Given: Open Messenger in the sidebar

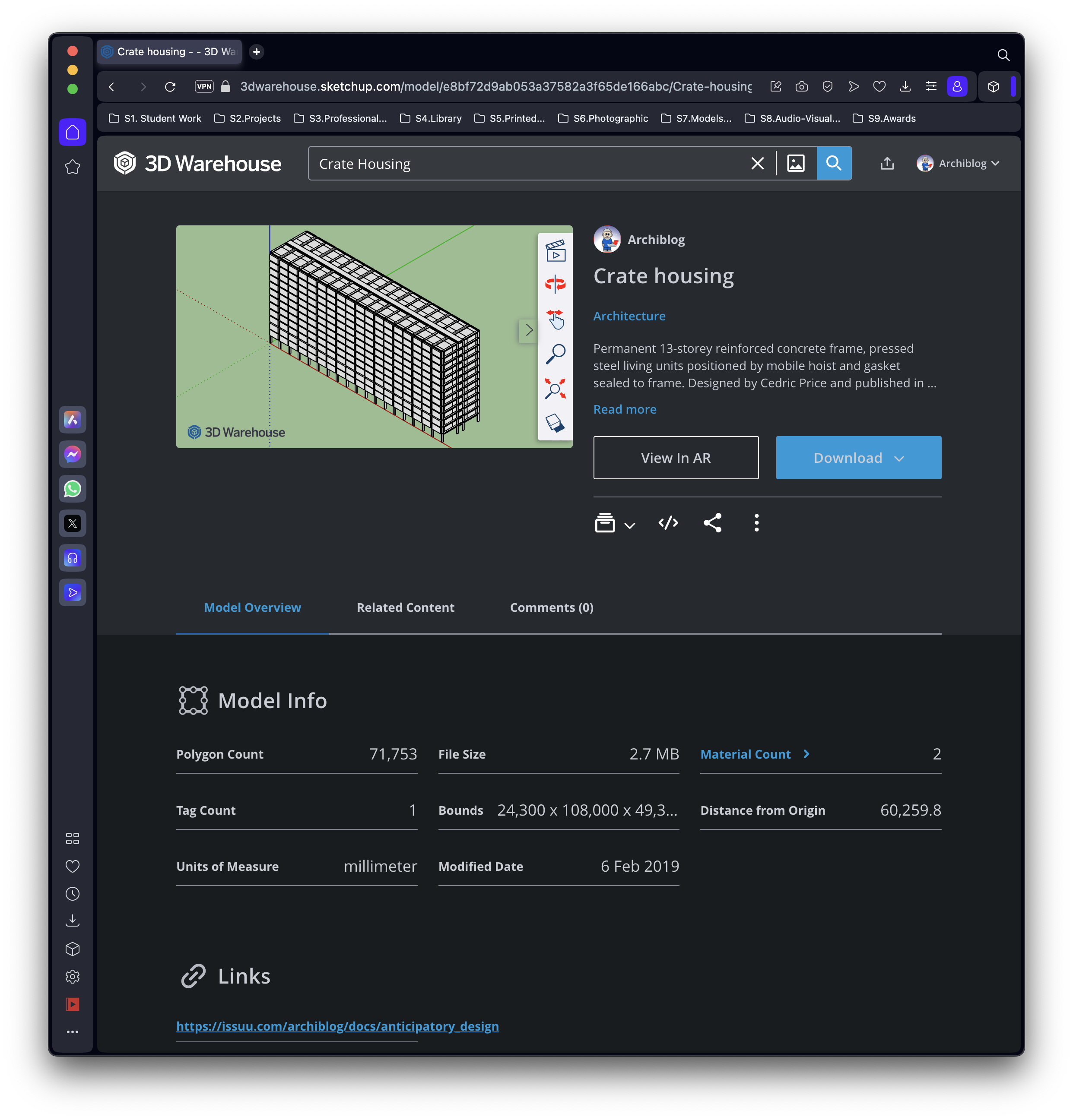Looking at the screenshot, I should 73,454.
